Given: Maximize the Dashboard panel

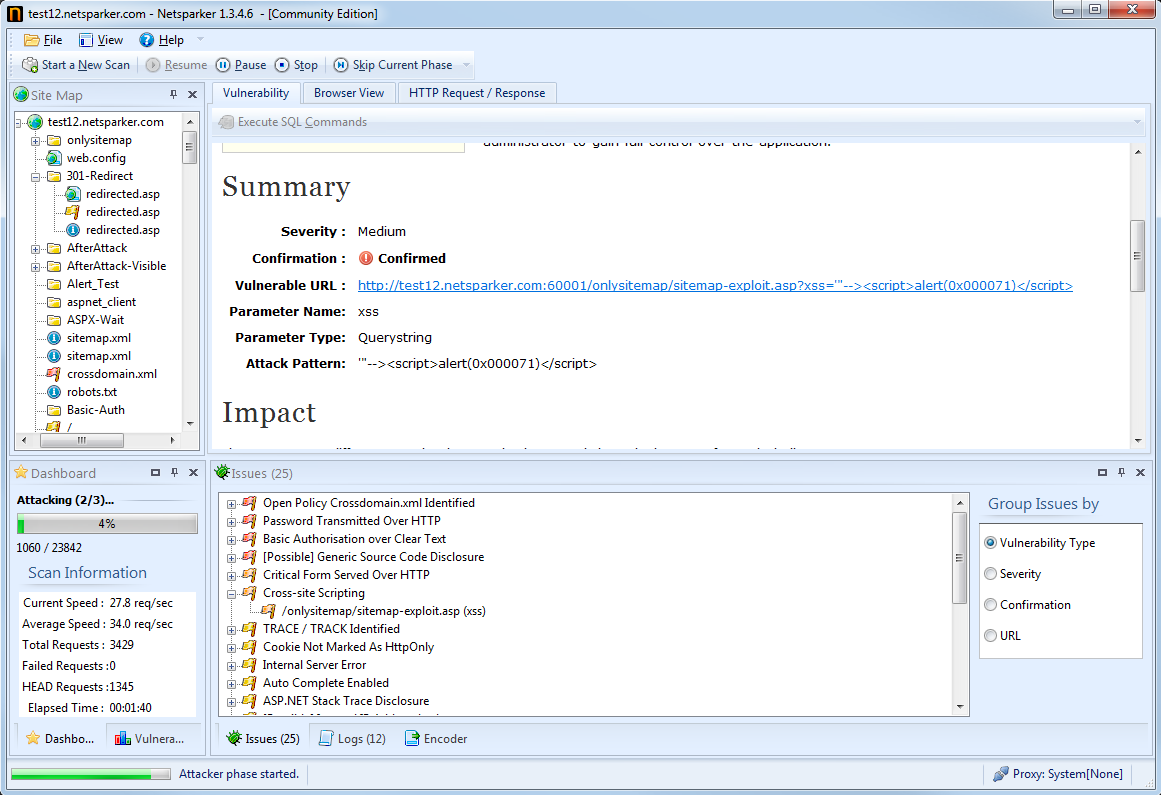Looking at the screenshot, I should (x=155, y=472).
